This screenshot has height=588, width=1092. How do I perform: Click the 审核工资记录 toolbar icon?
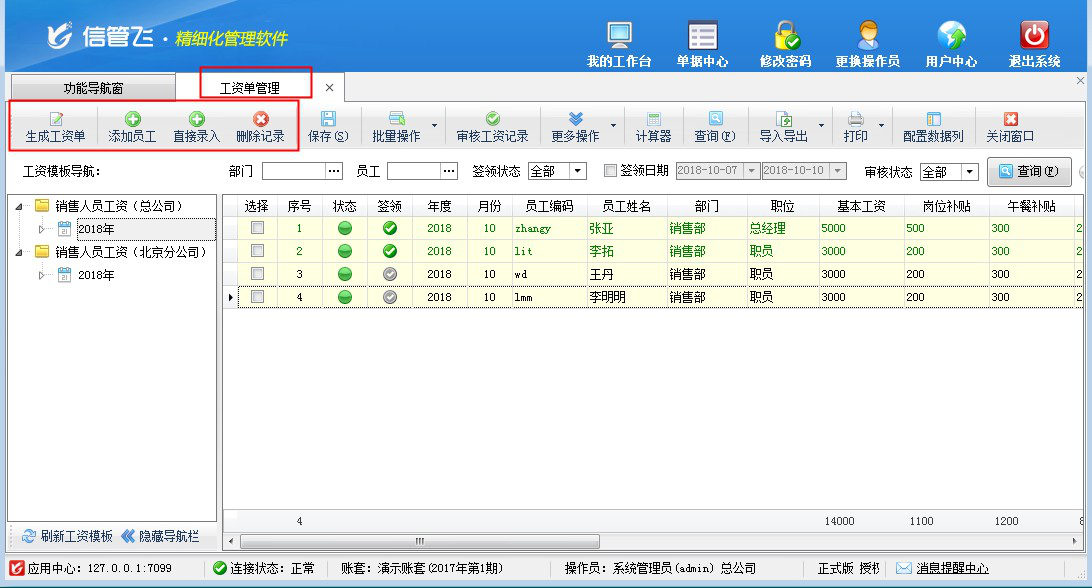pyautogui.click(x=492, y=119)
